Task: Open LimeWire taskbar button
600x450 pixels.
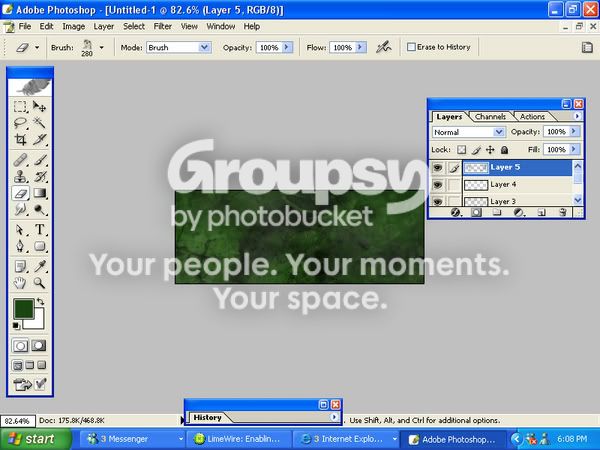Action: coord(239,439)
